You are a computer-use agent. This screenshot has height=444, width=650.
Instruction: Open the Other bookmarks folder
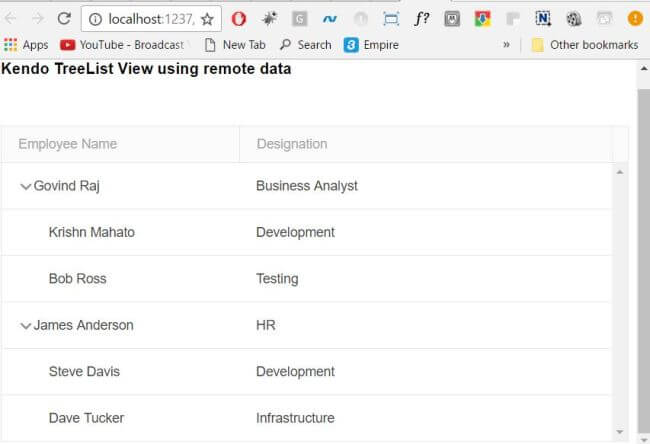584,45
